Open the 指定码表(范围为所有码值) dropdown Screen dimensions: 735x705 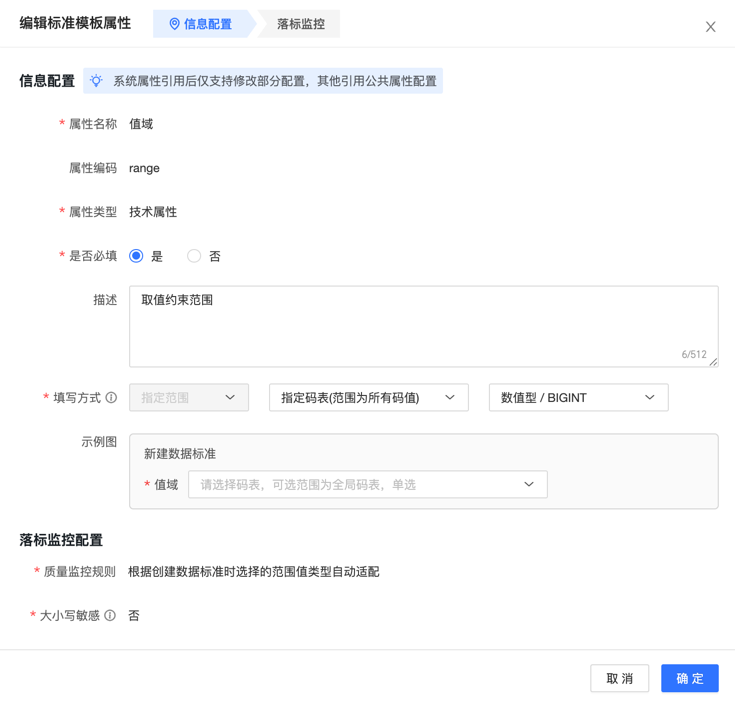pyautogui.click(x=368, y=398)
